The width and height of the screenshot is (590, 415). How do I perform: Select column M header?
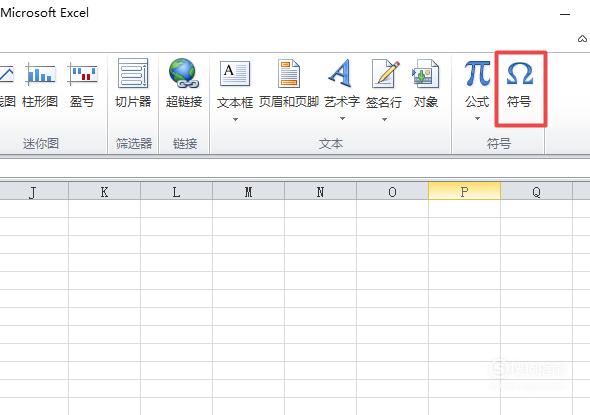pyautogui.click(x=248, y=192)
